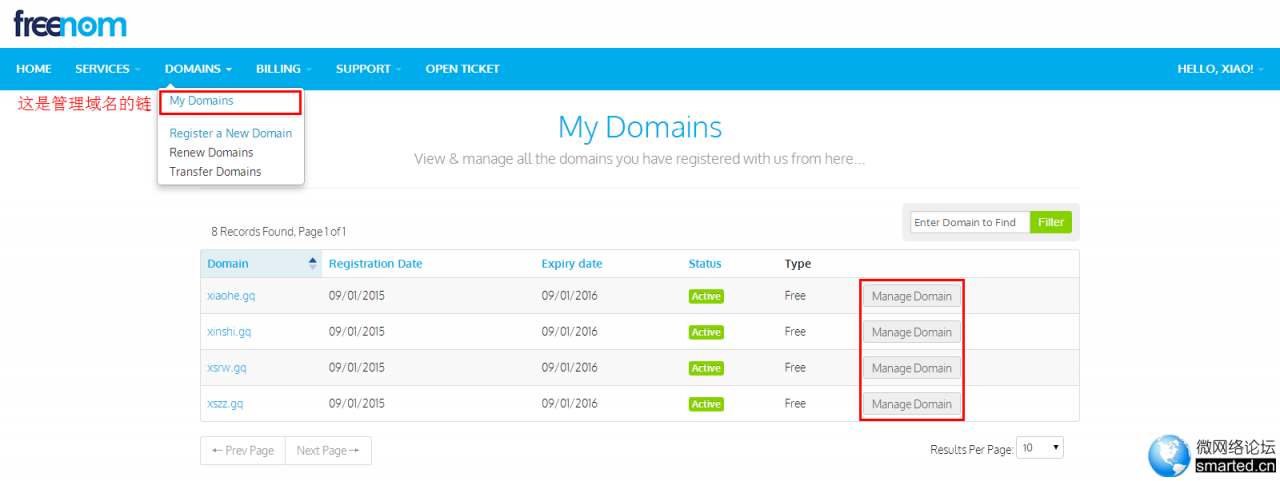Choose Register a New Domain
Screen dimensions: 1280x481
click(231, 133)
